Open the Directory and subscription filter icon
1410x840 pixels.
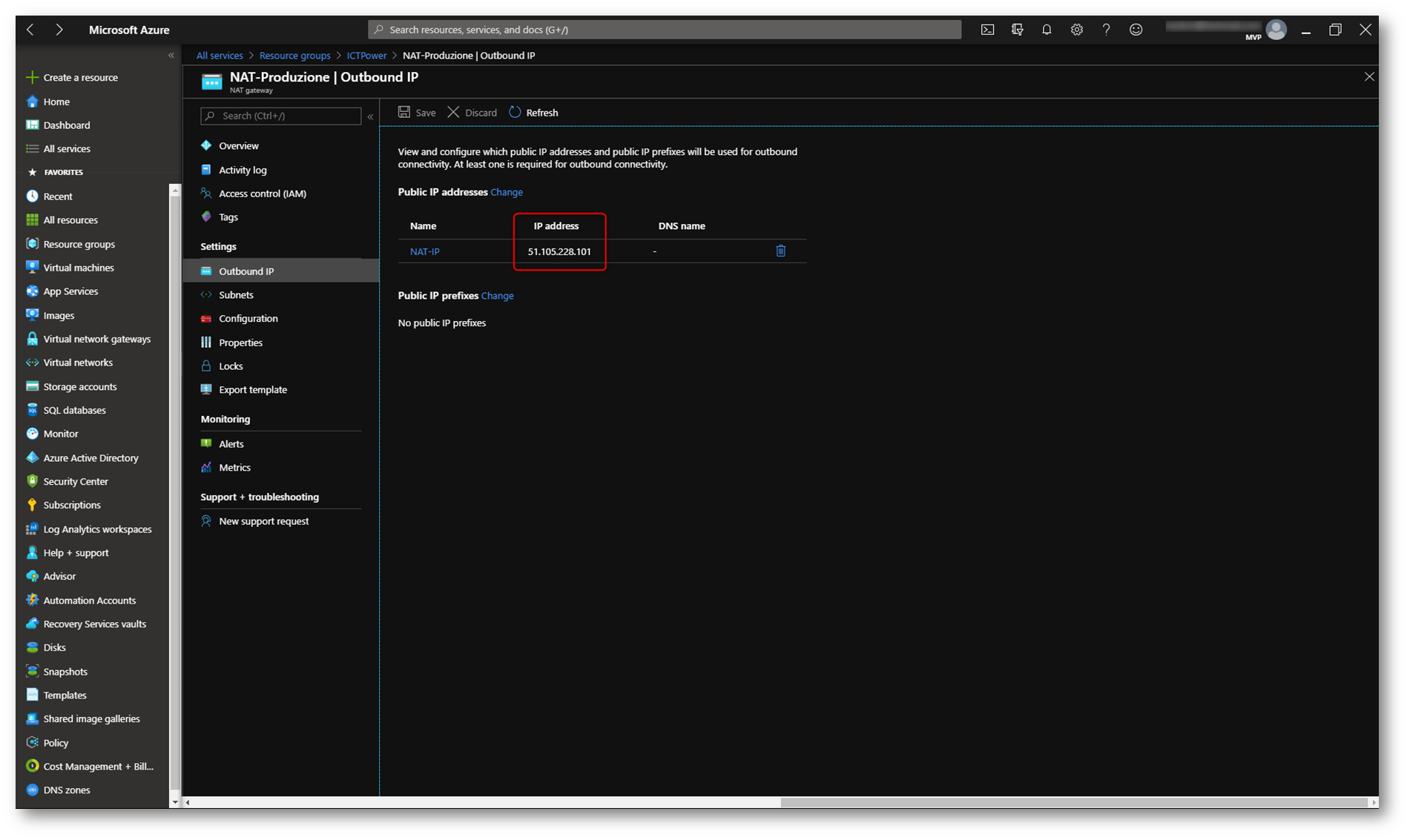[1017, 30]
